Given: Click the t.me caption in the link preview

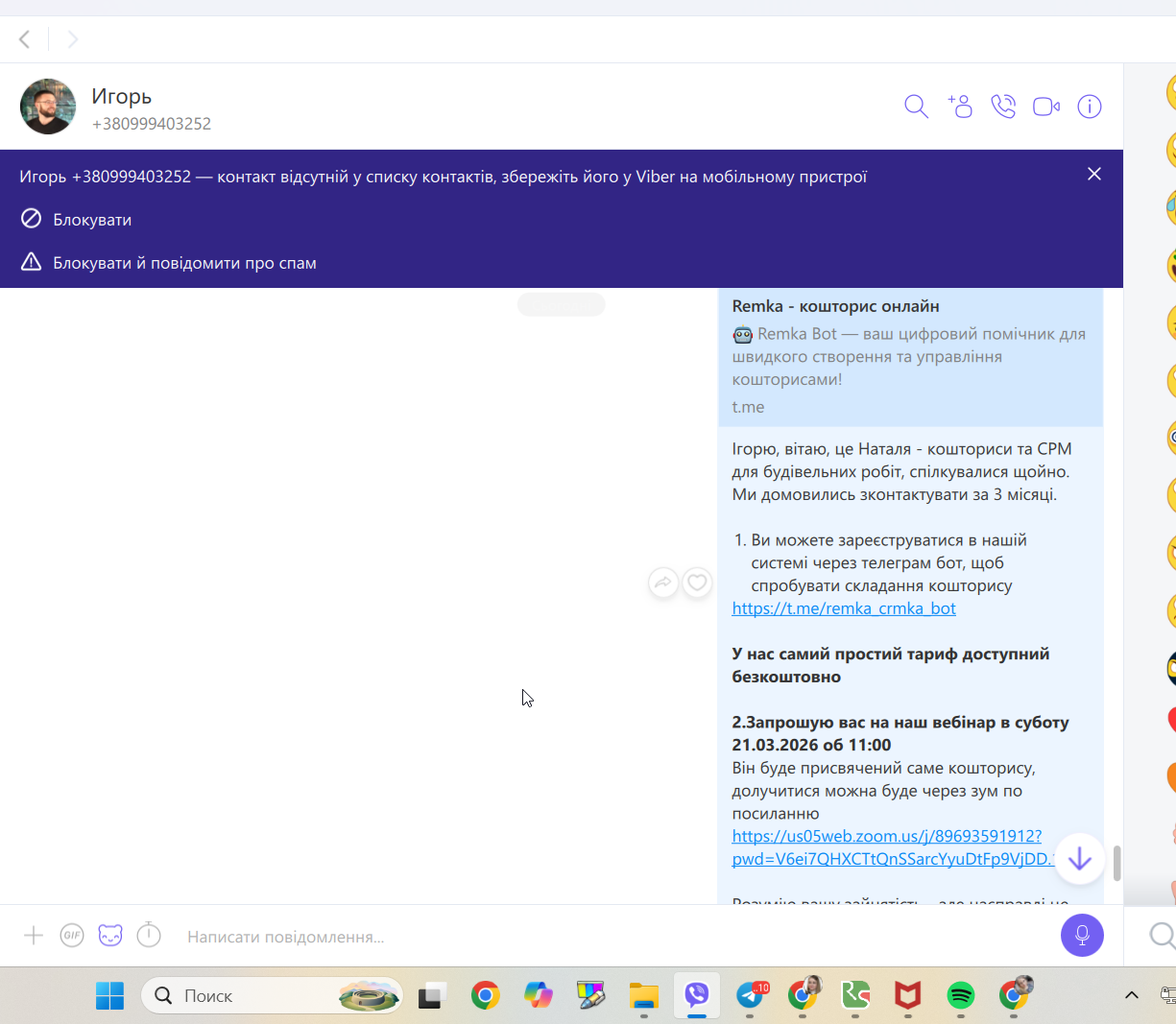Looking at the screenshot, I should (x=749, y=407).
